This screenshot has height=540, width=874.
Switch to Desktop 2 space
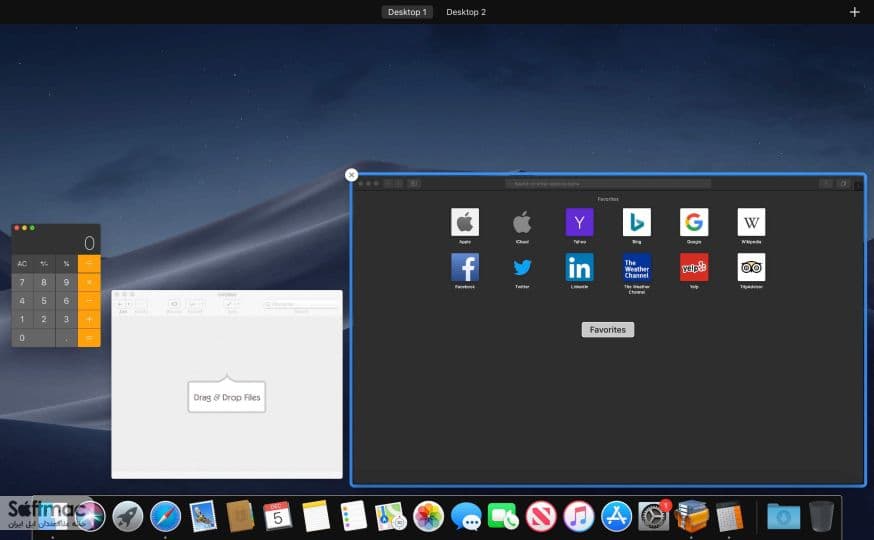[x=466, y=12]
